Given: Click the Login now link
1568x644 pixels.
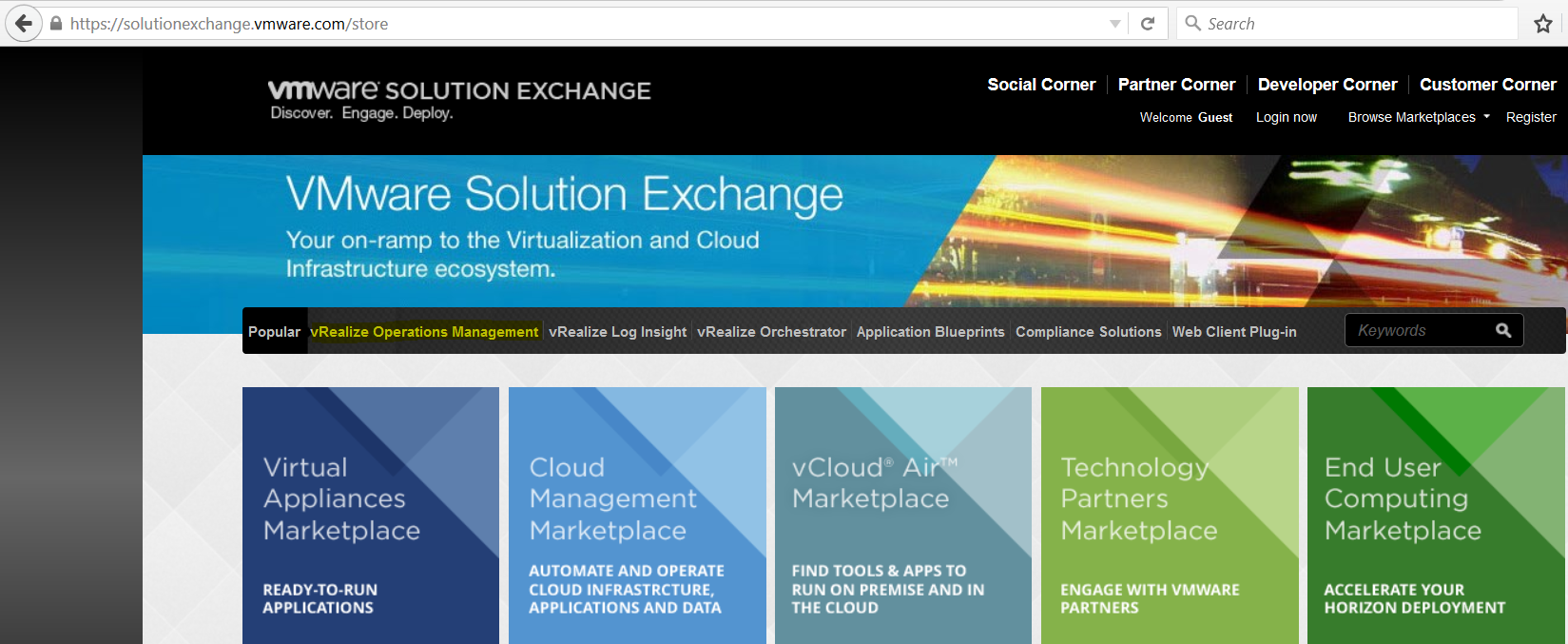Looking at the screenshot, I should point(1287,117).
